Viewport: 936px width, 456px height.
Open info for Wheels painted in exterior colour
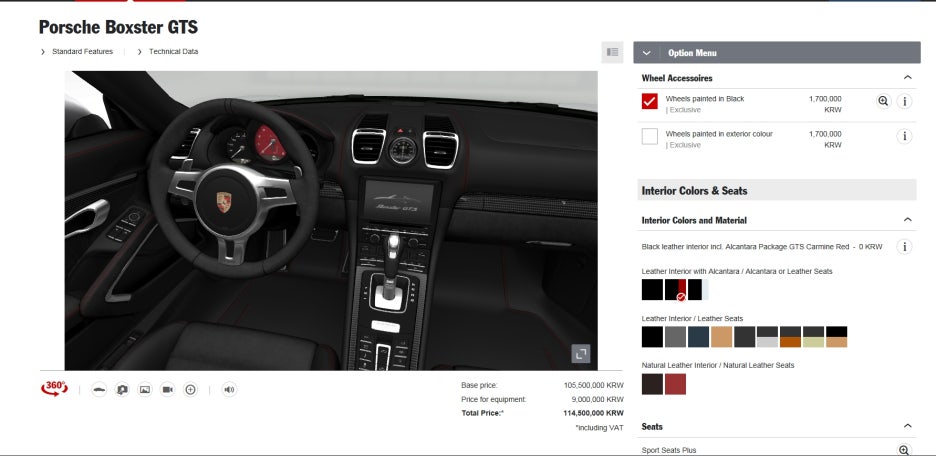[x=904, y=137]
